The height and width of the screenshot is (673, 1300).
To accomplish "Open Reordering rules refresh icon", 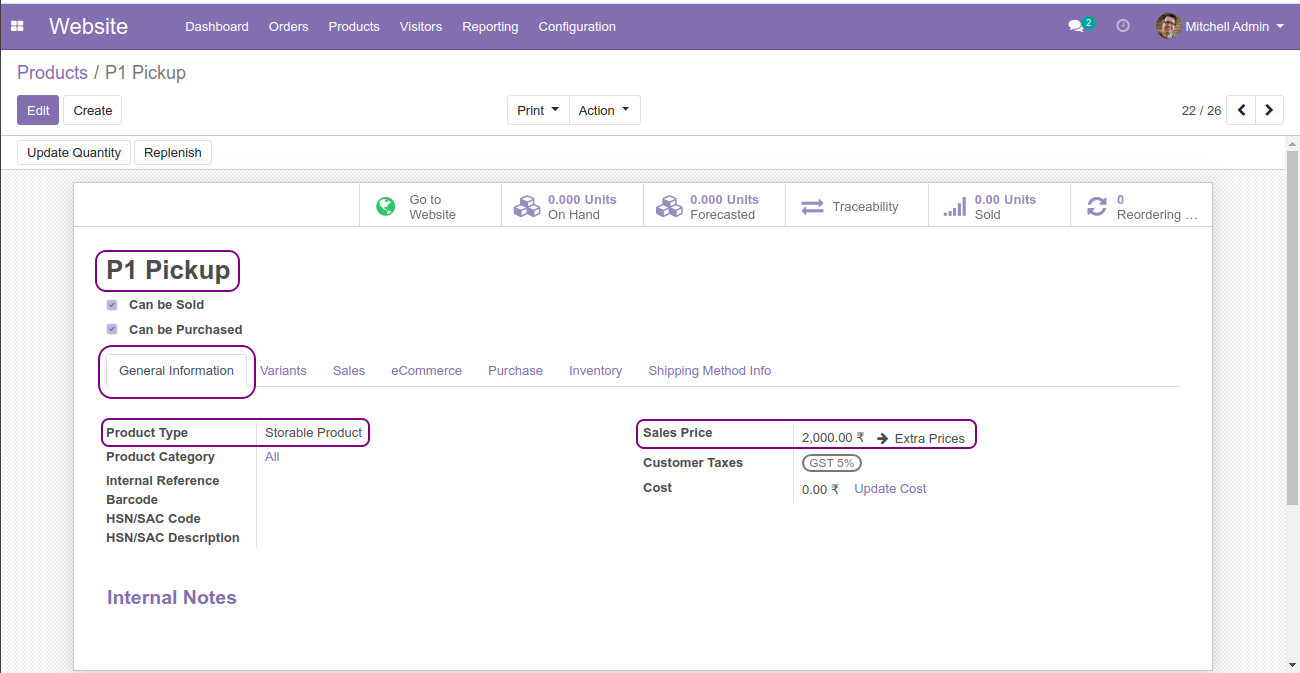I will tap(1097, 207).
